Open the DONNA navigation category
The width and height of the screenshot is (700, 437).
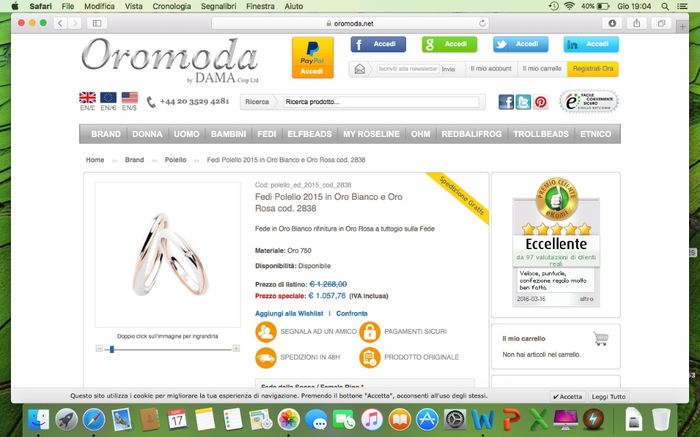(147, 134)
